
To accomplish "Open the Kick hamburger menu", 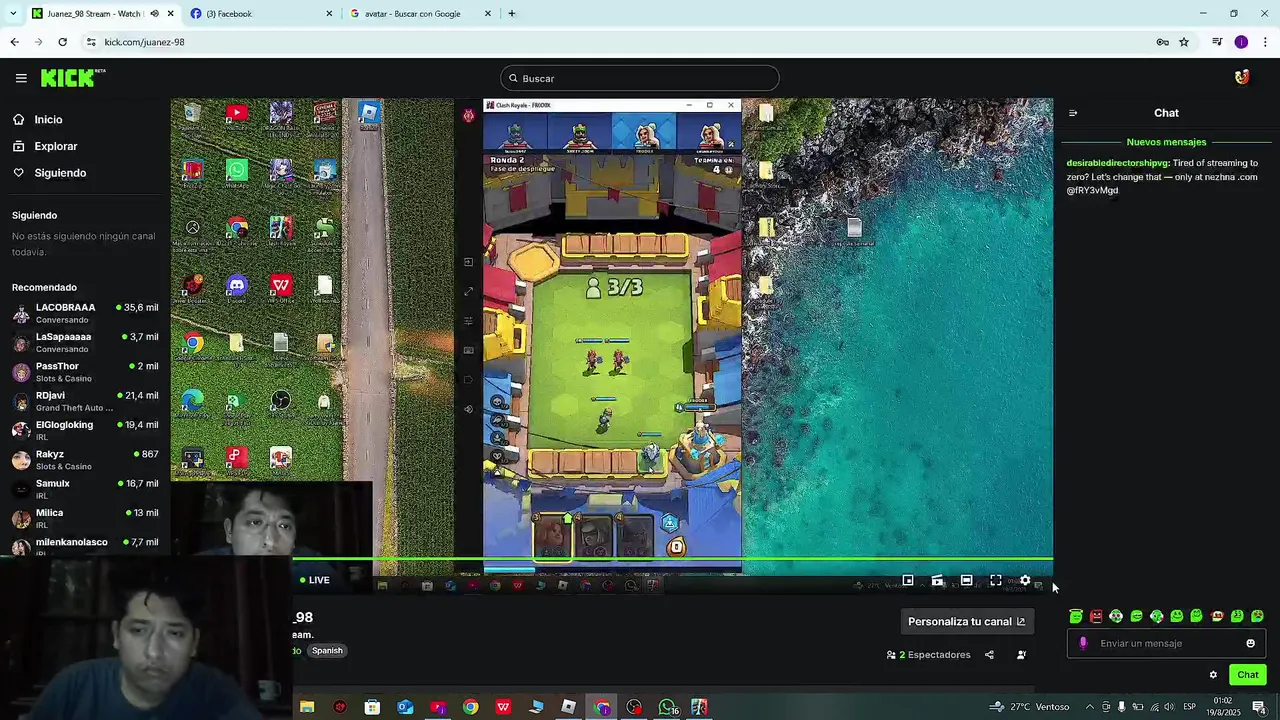I will (x=21, y=78).
